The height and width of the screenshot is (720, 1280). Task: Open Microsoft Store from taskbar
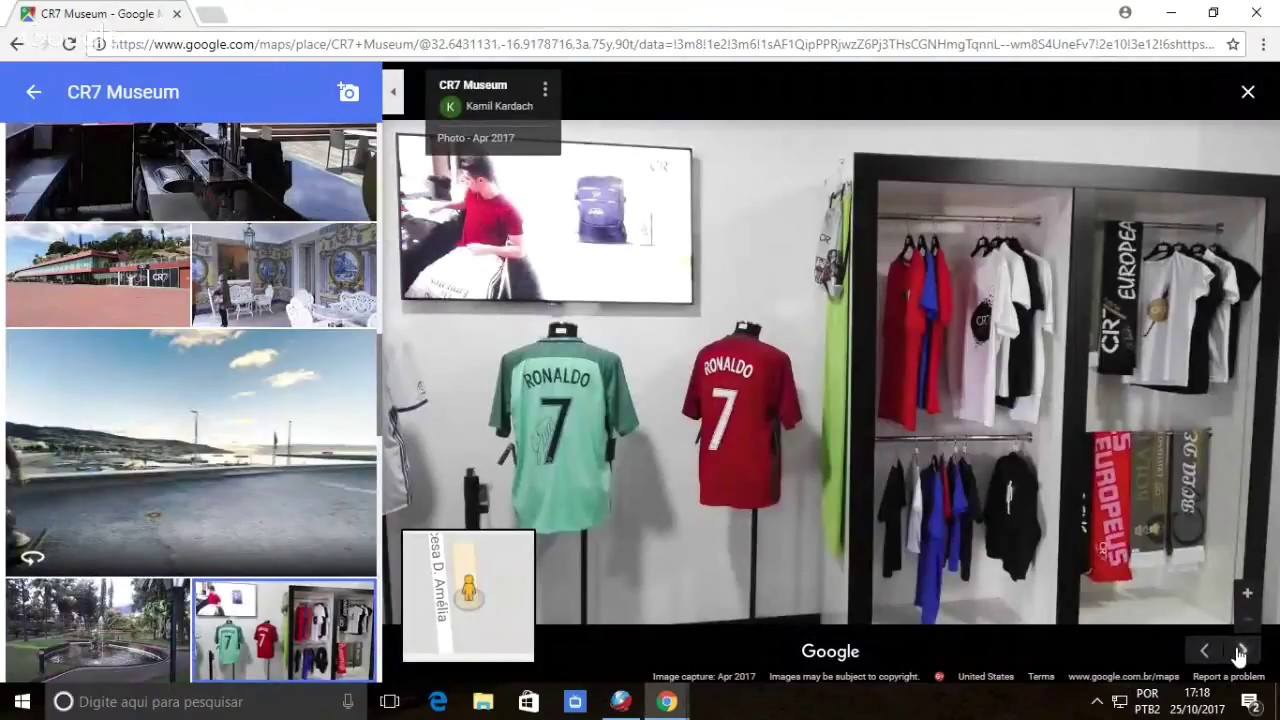529,702
